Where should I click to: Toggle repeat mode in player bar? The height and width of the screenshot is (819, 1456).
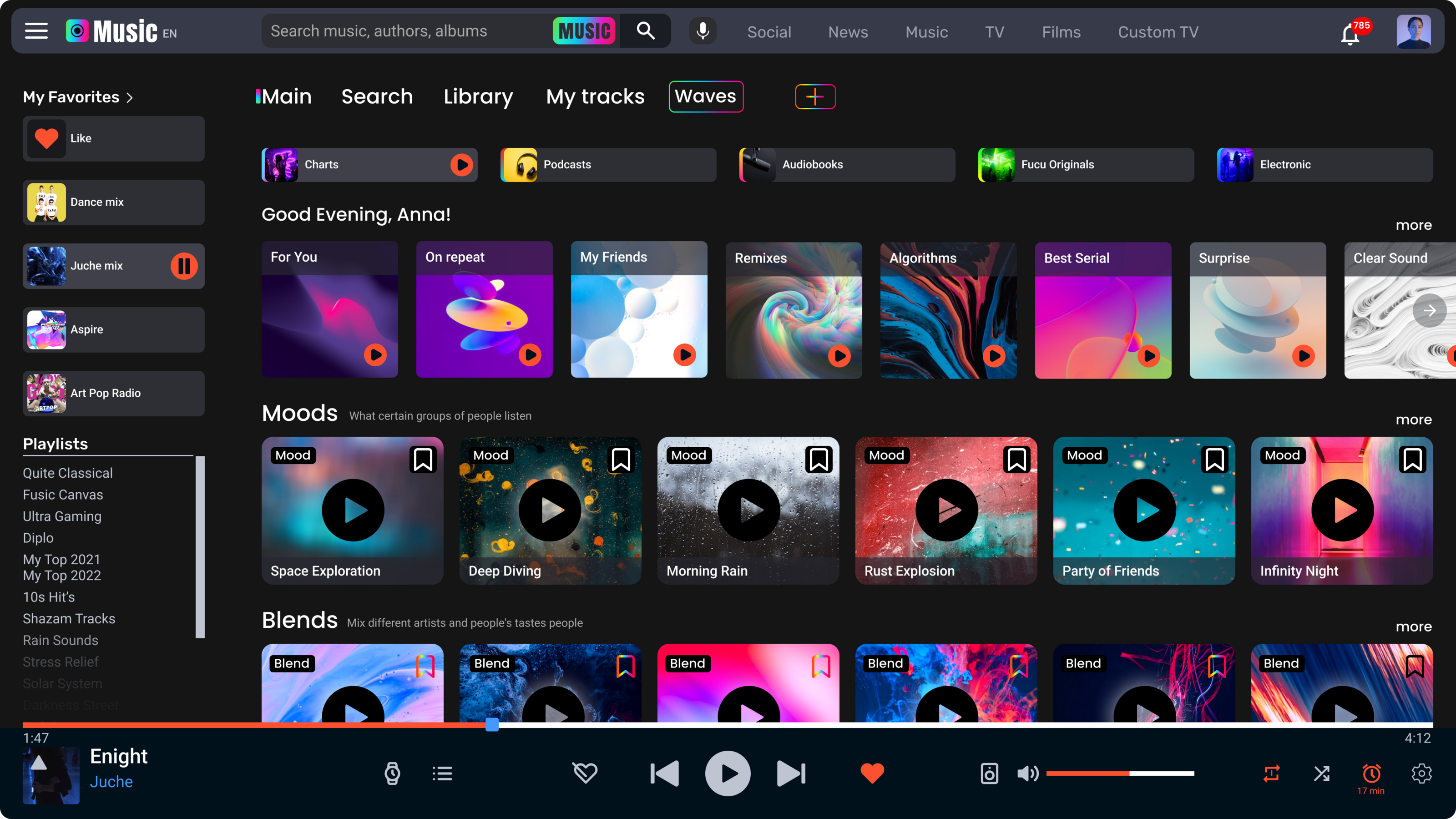(x=1272, y=773)
